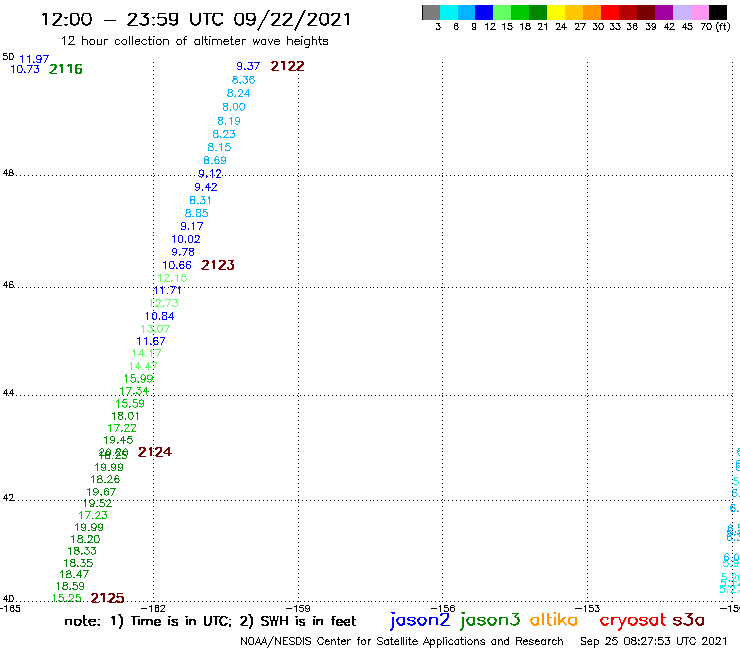
Task: Click the wave height value '10.73'
Action: click(x=25, y=69)
